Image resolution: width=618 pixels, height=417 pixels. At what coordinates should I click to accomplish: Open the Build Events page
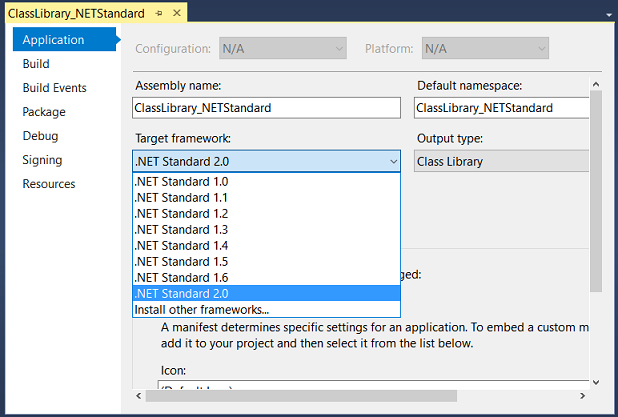click(54, 88)
